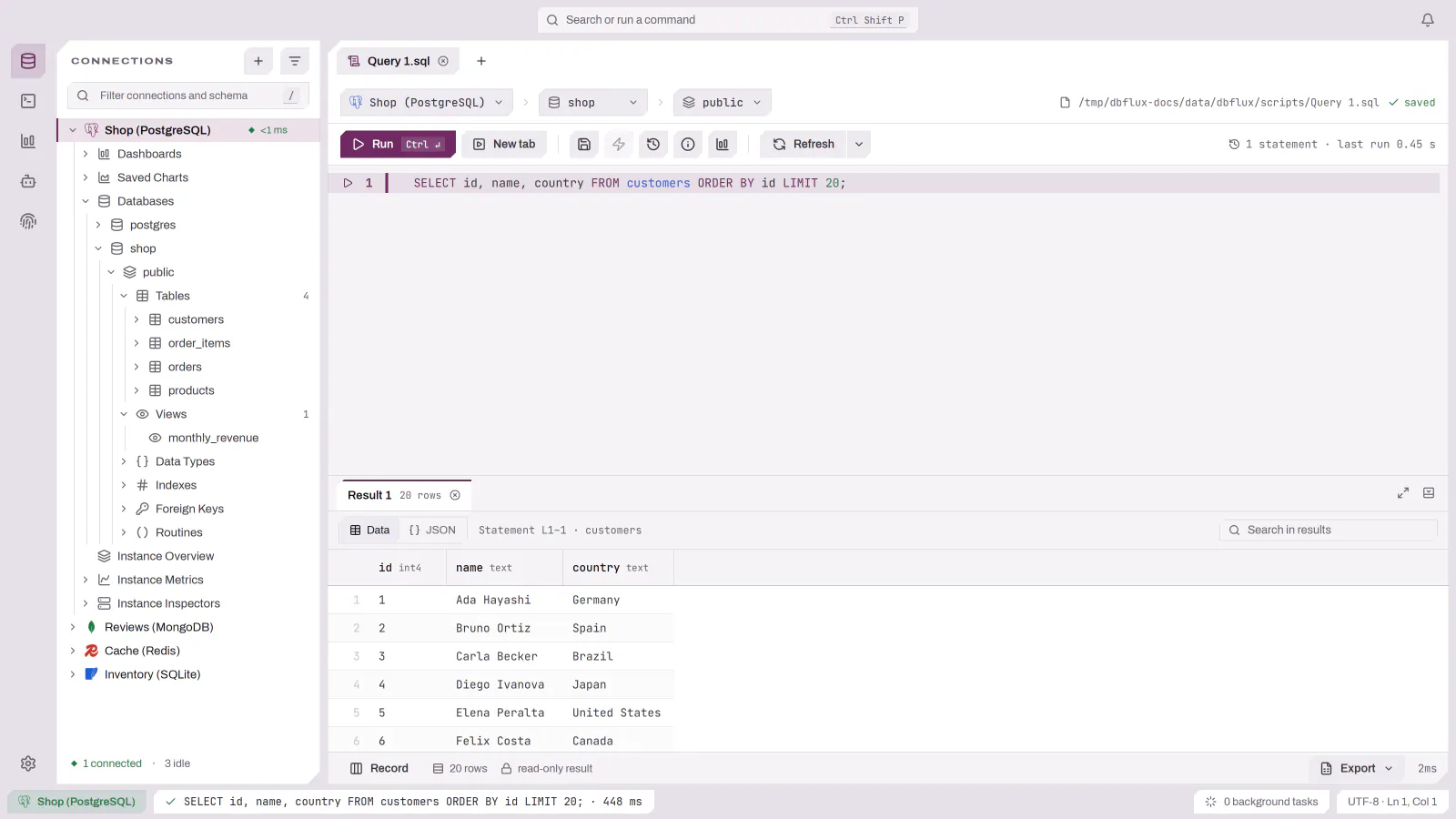The image size is (1456, 819).
Task: Open the notifications bell
Action: (1428, 20)
